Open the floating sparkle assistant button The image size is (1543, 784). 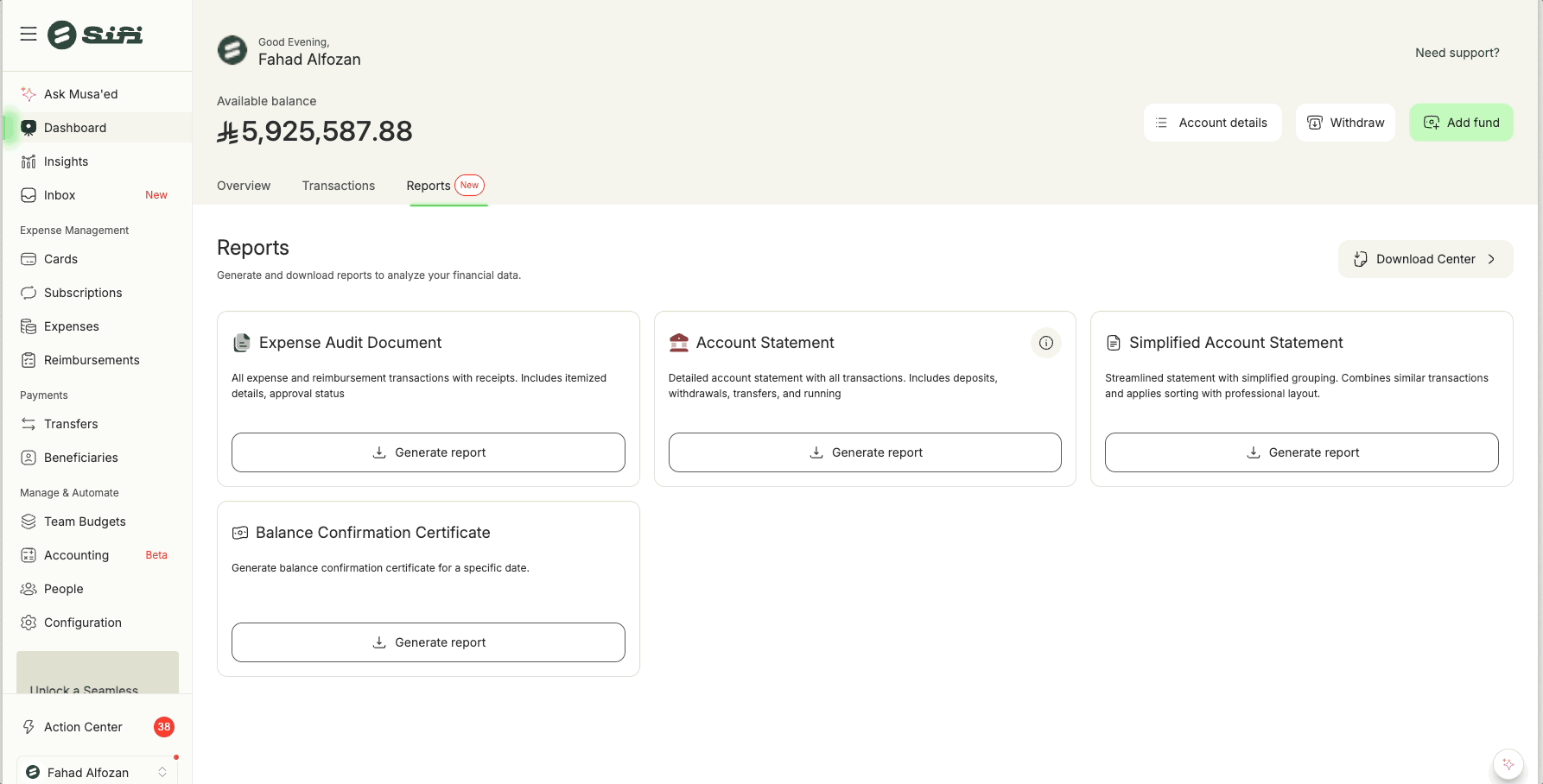click(x=1508, y=764)
